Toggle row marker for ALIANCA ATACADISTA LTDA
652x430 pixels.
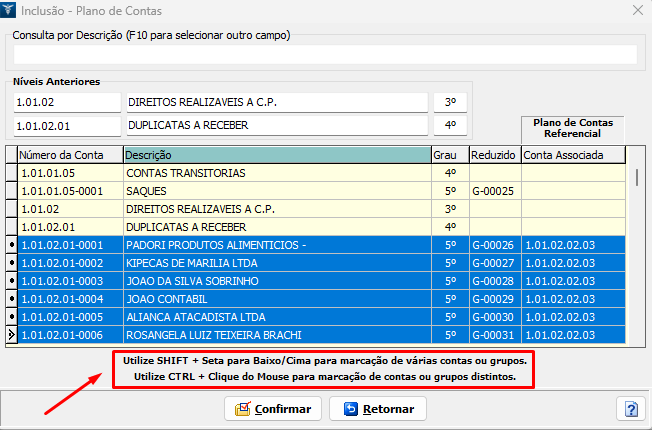click(x=11, y=317)
